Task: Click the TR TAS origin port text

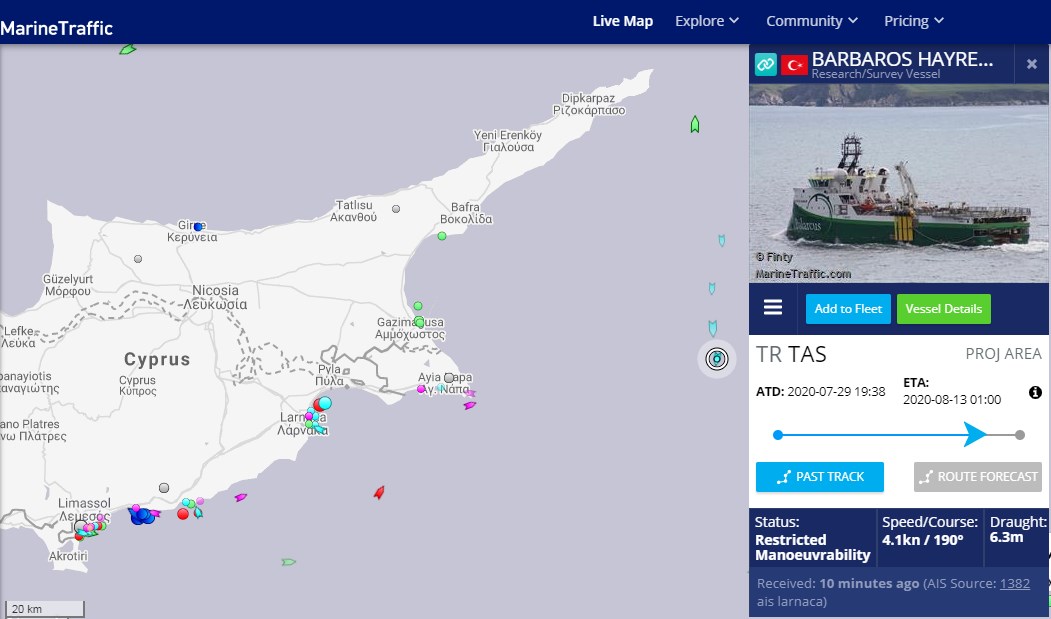Action: pos(791,354)
